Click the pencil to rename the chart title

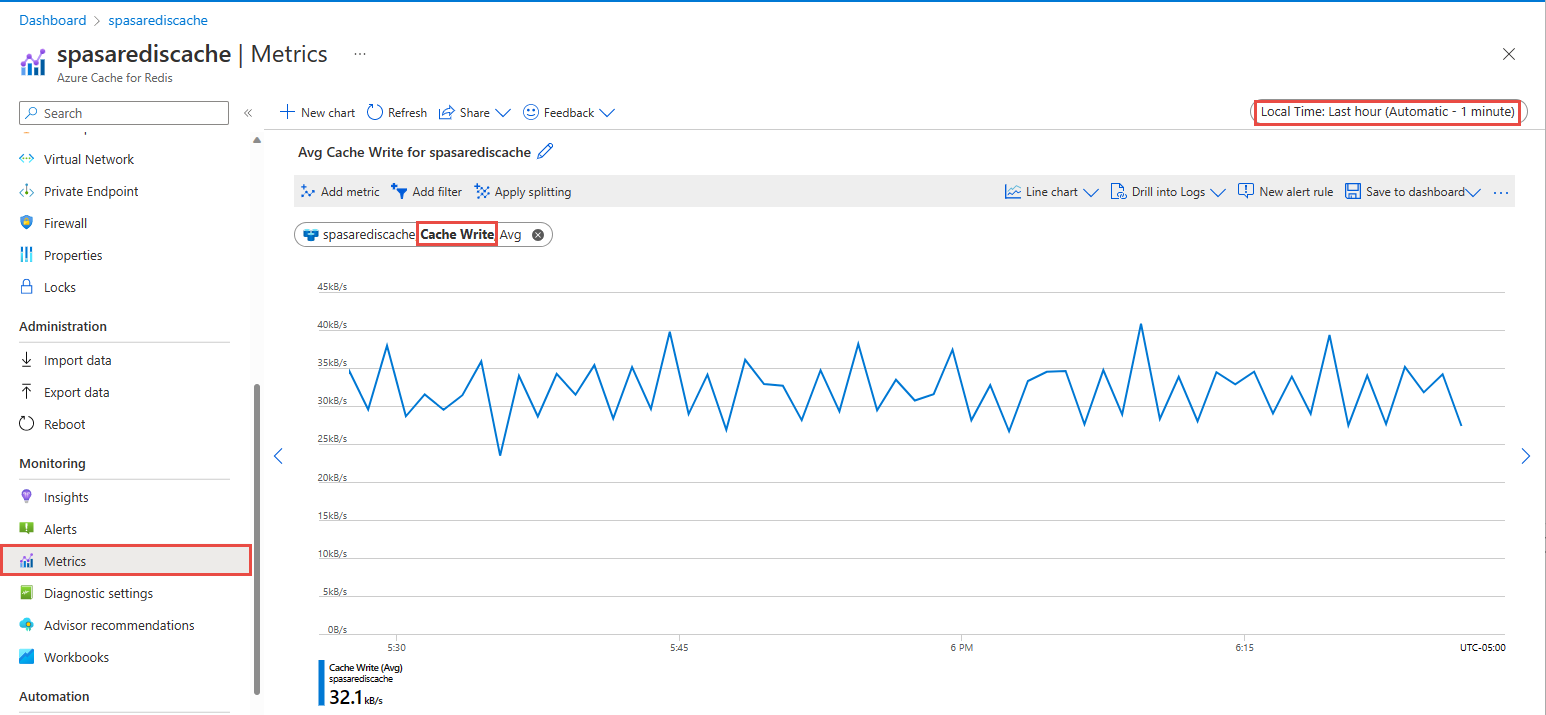(x=545, y=151)
